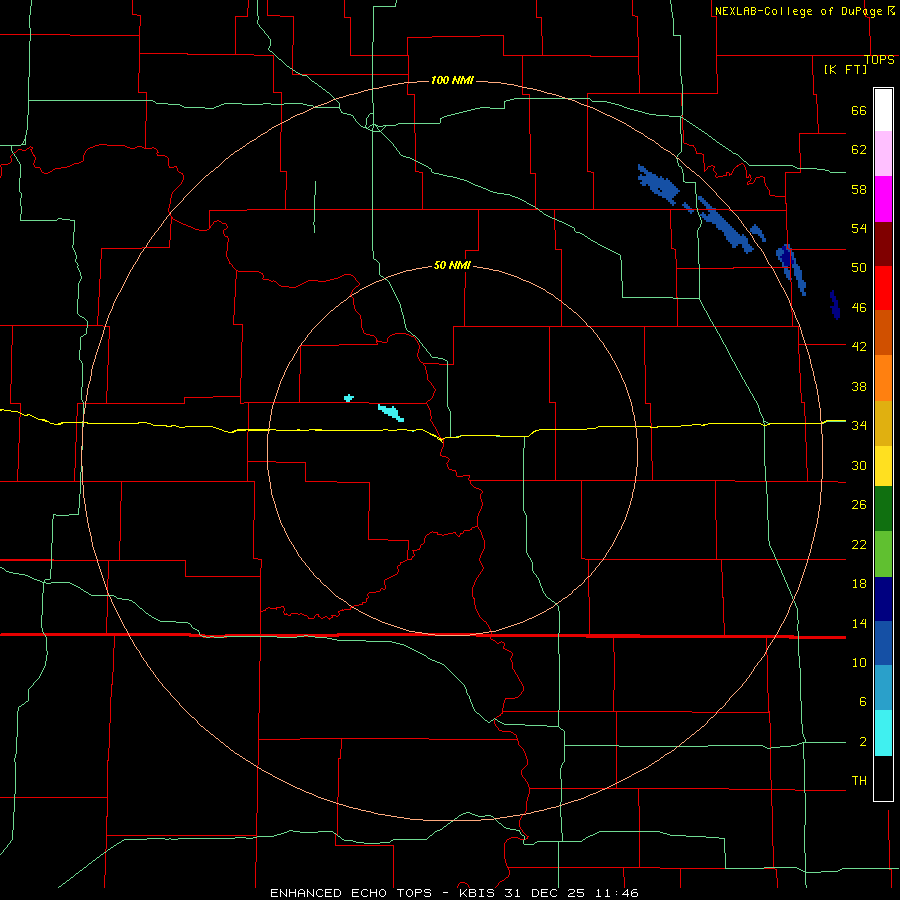
Task: Click the 50 value on the legend
Action: 859,268
